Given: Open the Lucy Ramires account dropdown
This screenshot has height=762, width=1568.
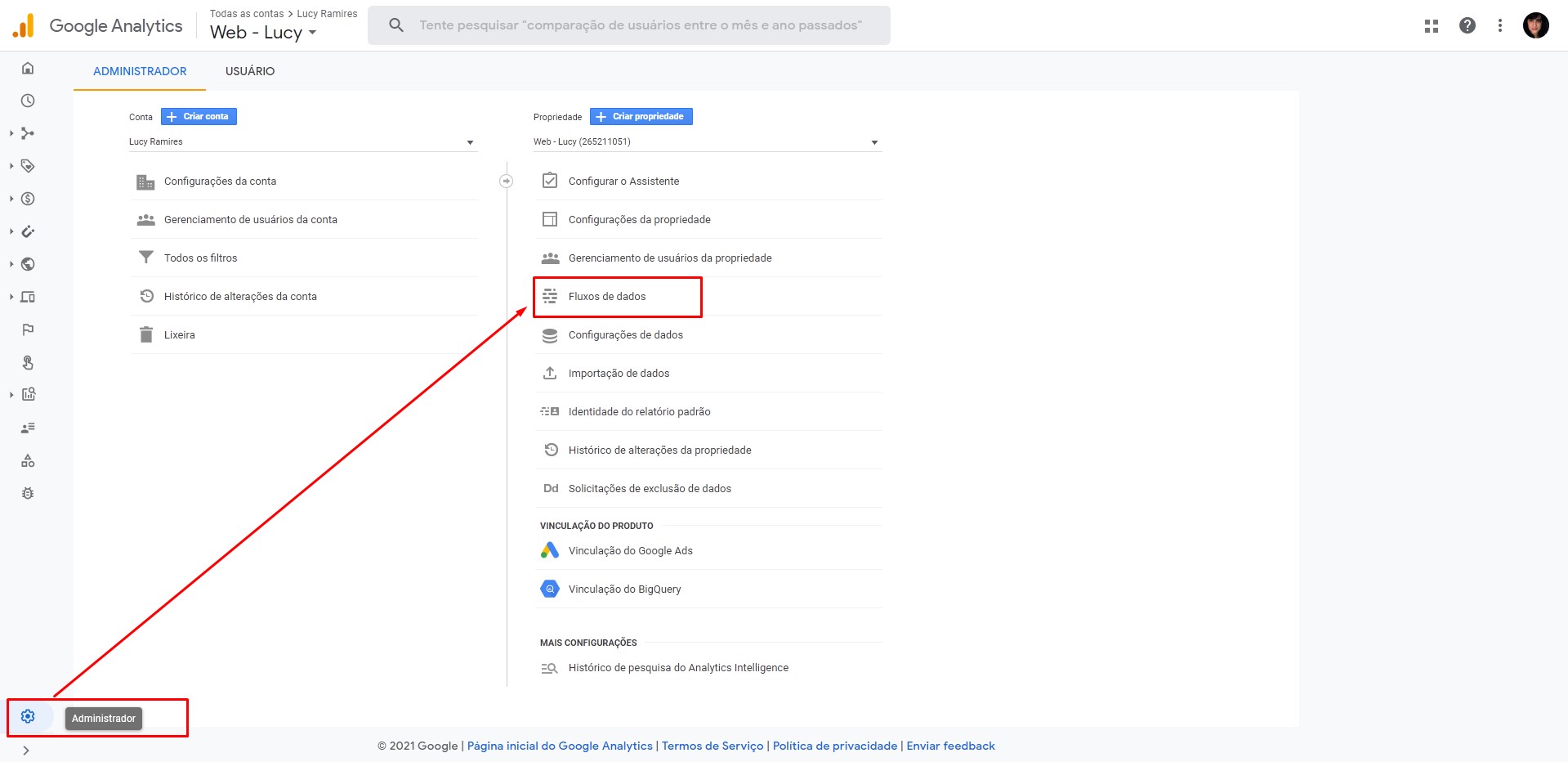Looking at the screenshot, I should pos(302,141).
